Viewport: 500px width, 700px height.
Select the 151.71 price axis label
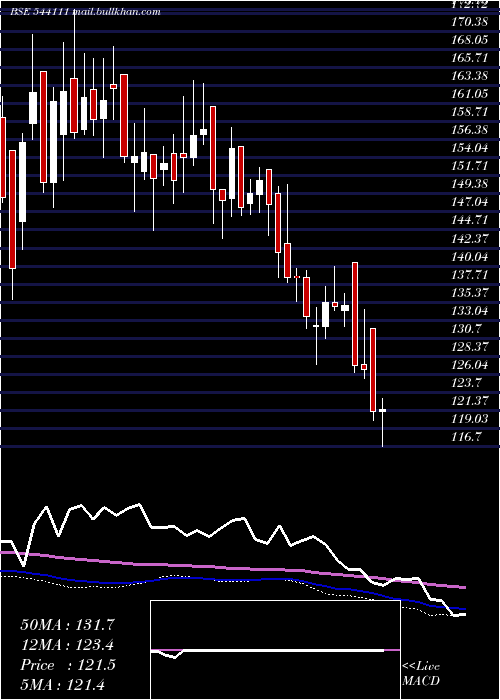pyautogui.click(x=469, y=166)
